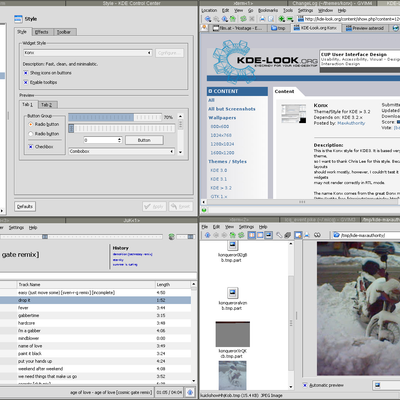The image size is (400, 400).
Task: Click round icon in JuK status bar corner
Action: coord(190,392)
